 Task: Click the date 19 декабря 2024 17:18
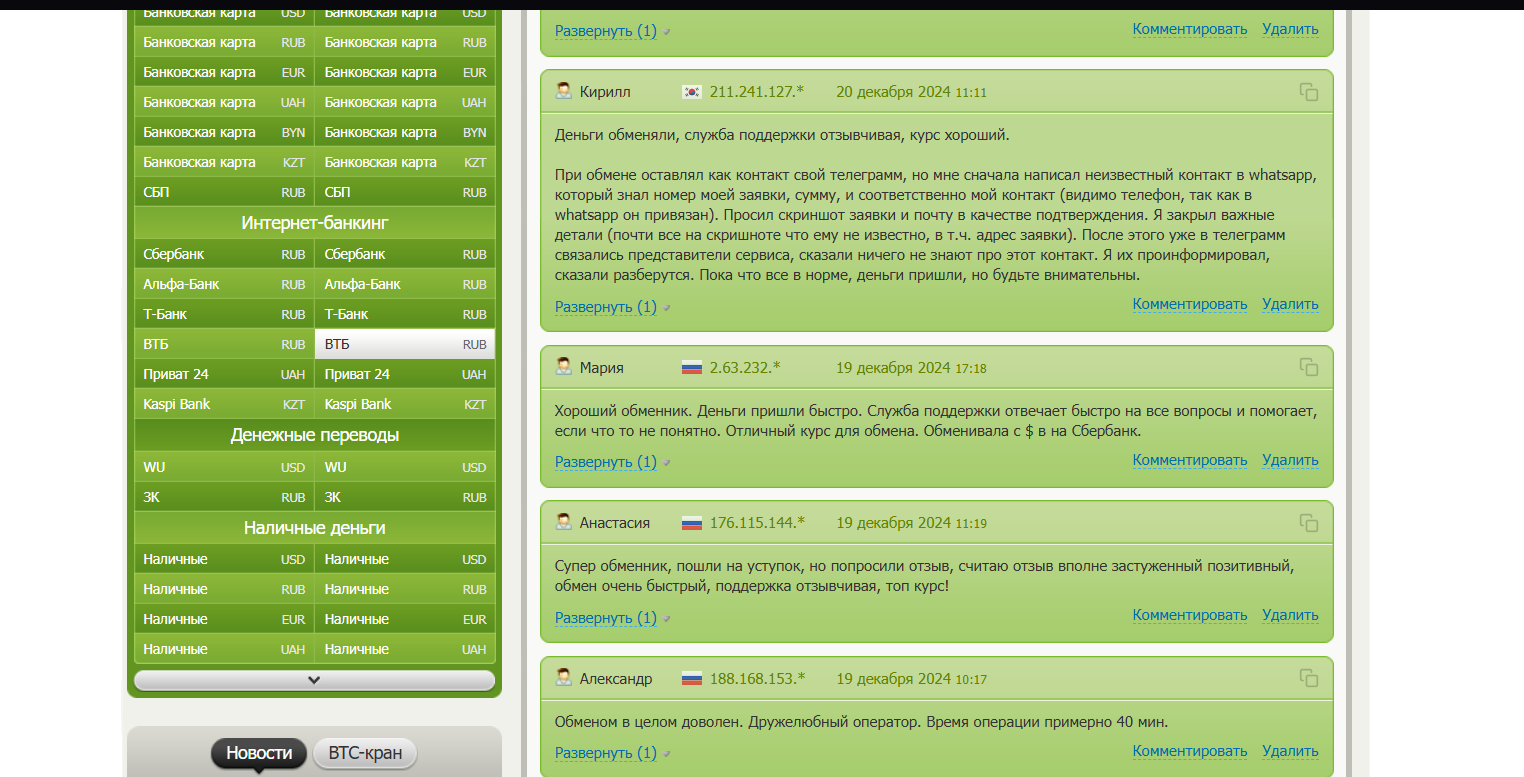911,368
